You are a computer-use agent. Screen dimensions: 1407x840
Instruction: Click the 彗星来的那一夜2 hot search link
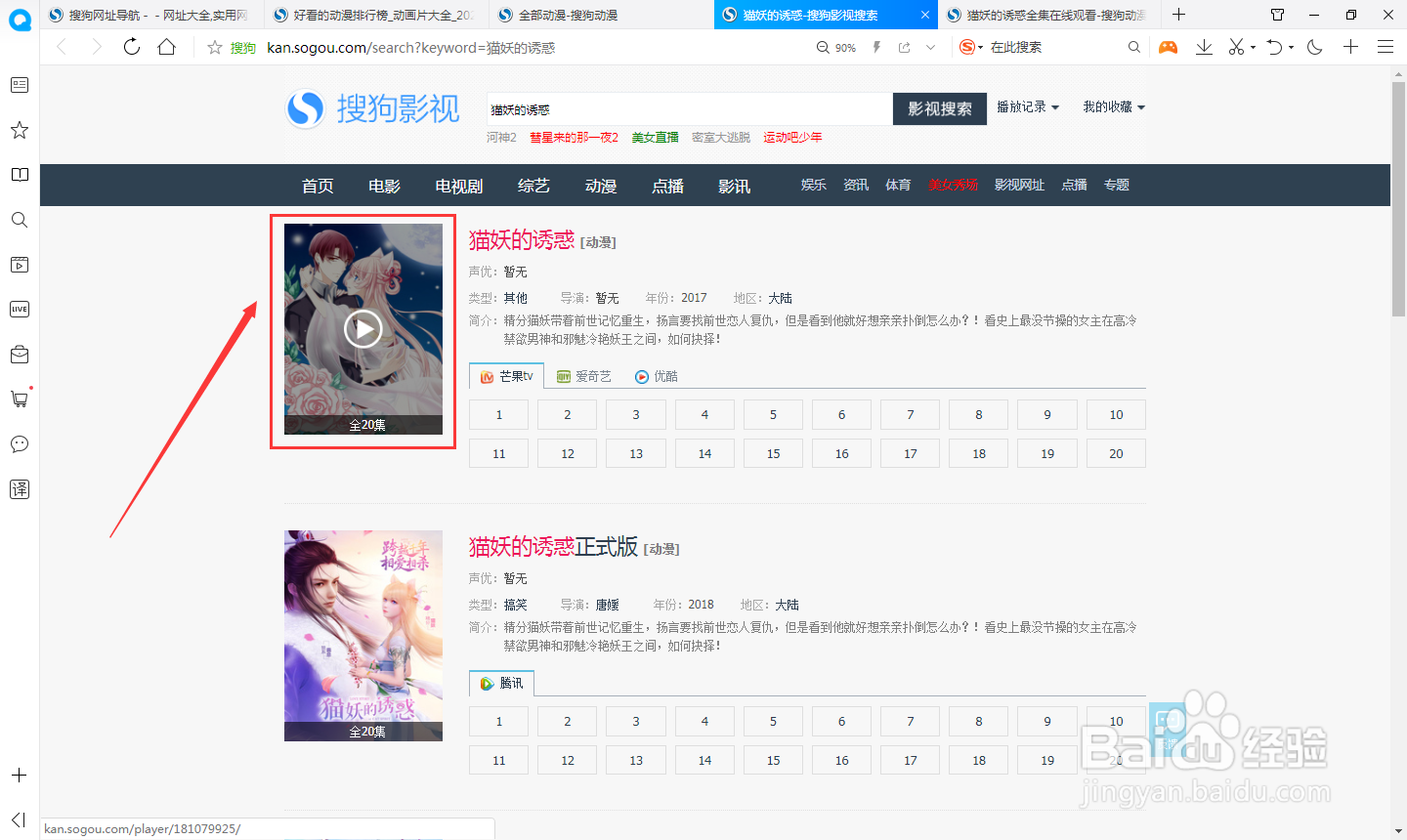coord(574,138)
